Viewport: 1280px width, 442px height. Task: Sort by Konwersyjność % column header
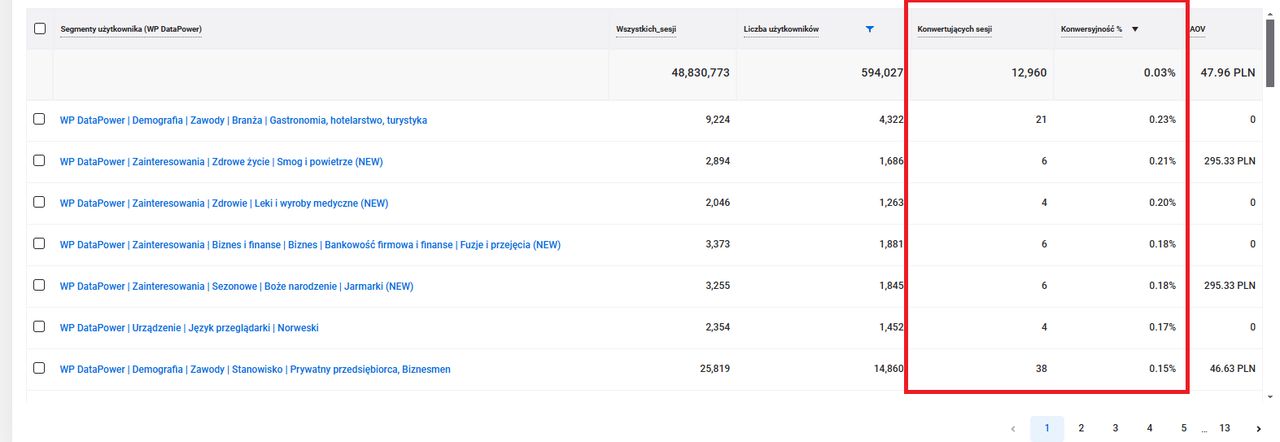1091,29
